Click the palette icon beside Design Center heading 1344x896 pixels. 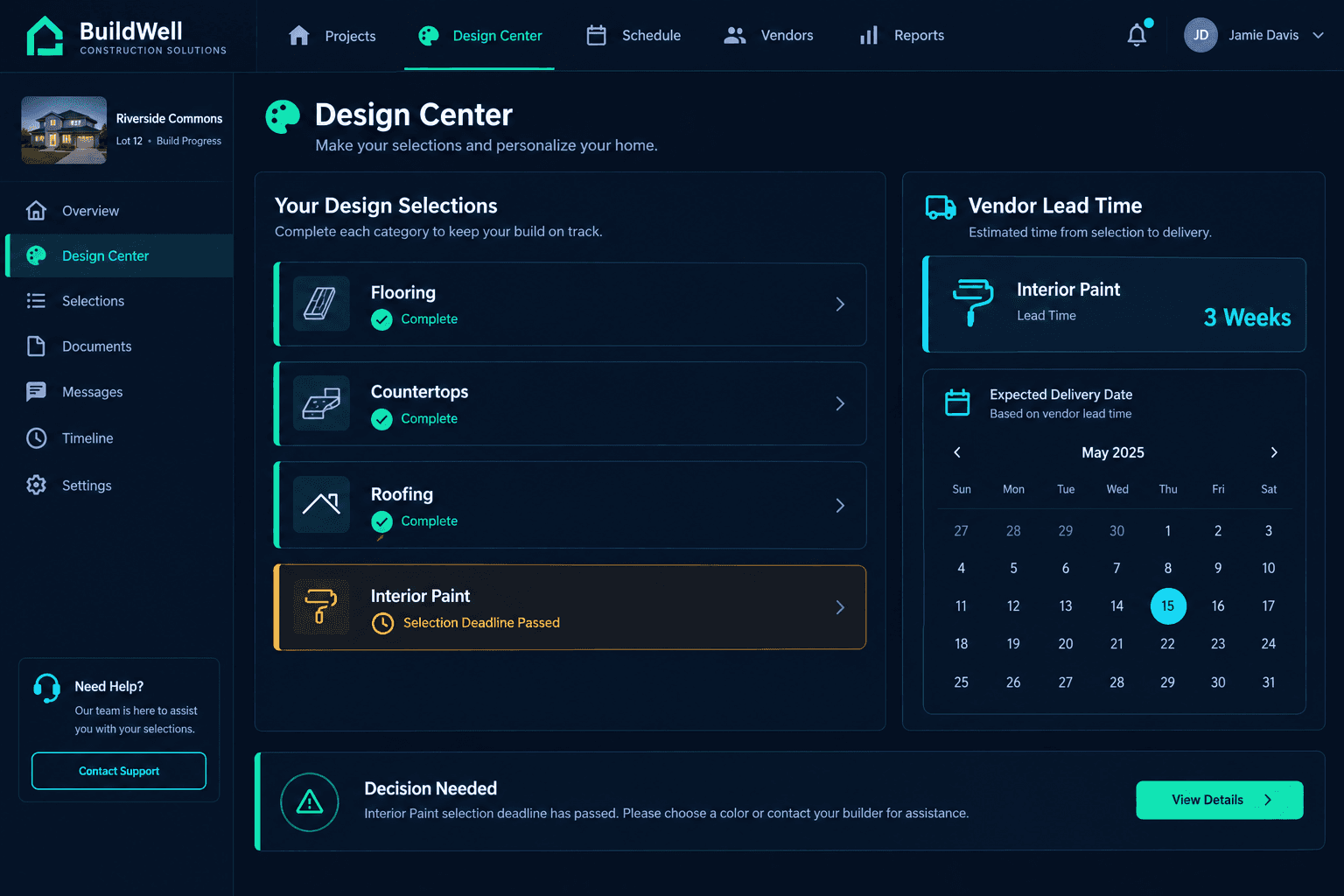(283, 117)
